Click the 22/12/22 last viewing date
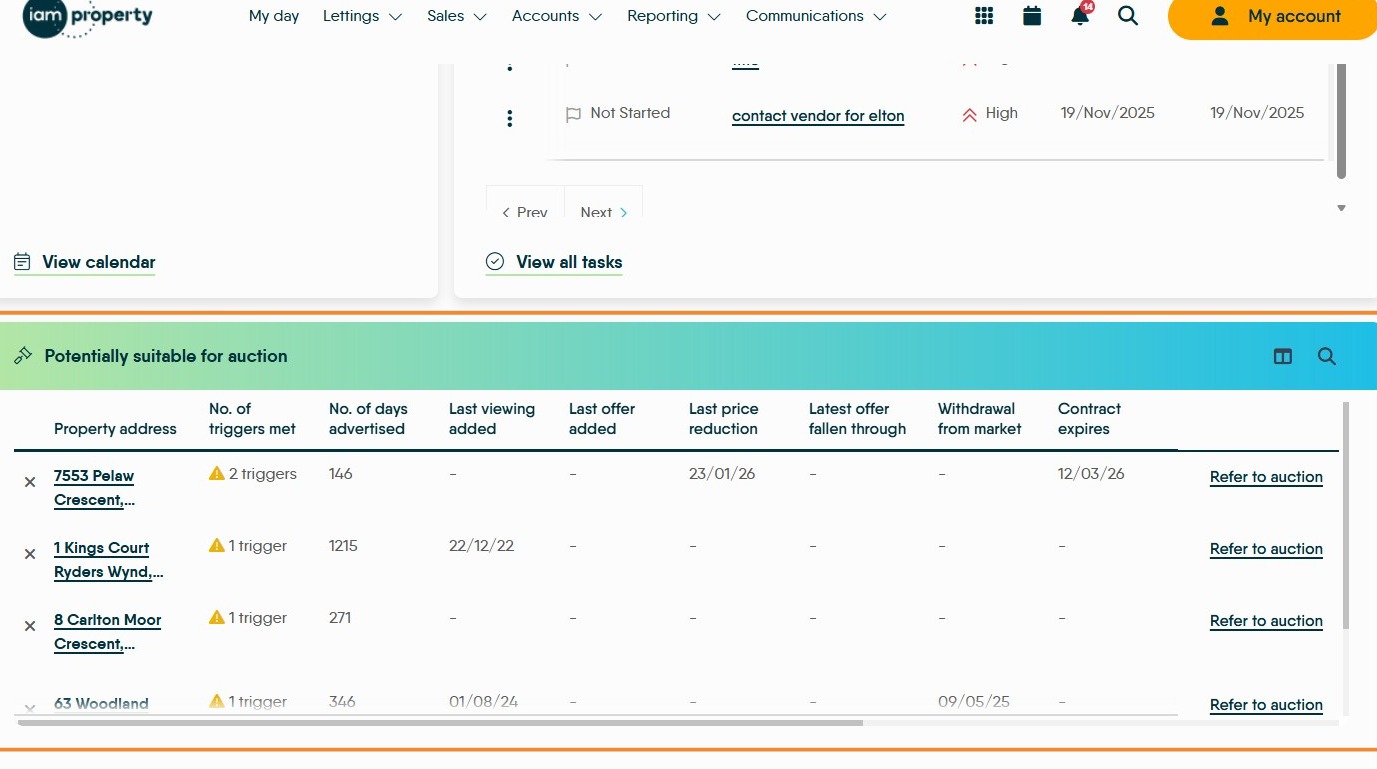 tap(482, 546)
